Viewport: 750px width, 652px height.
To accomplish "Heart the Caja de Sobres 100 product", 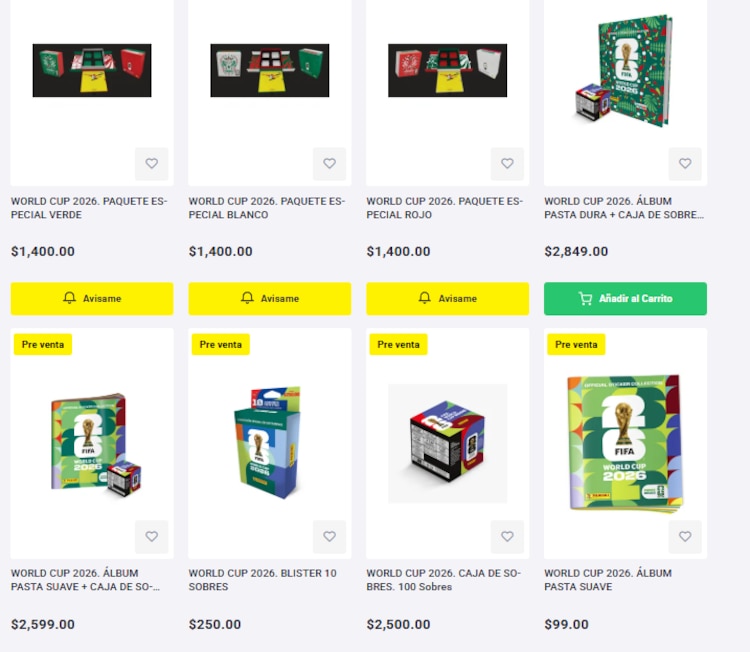I will [507, 537].
